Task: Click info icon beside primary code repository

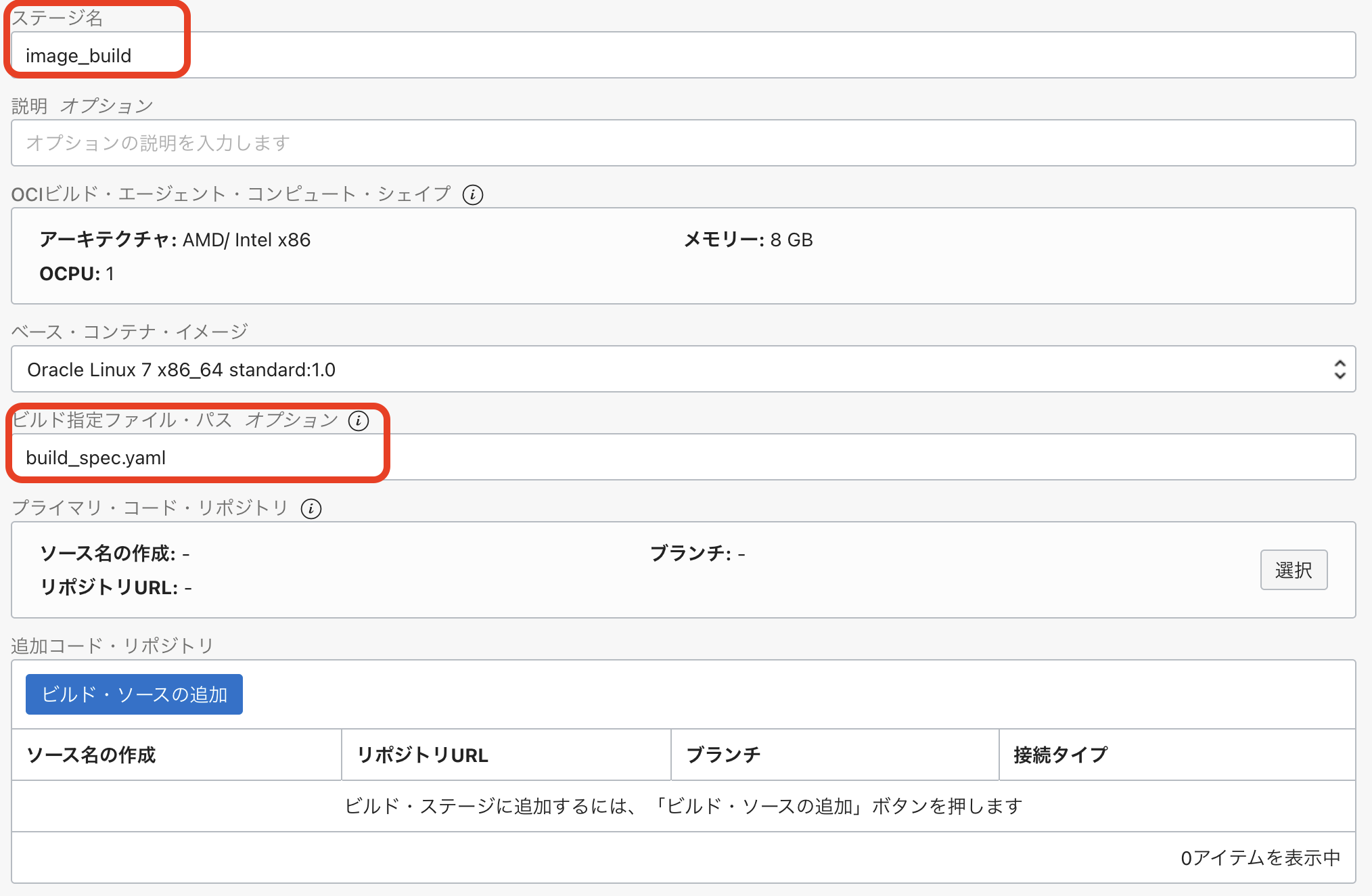Action: 311,509
